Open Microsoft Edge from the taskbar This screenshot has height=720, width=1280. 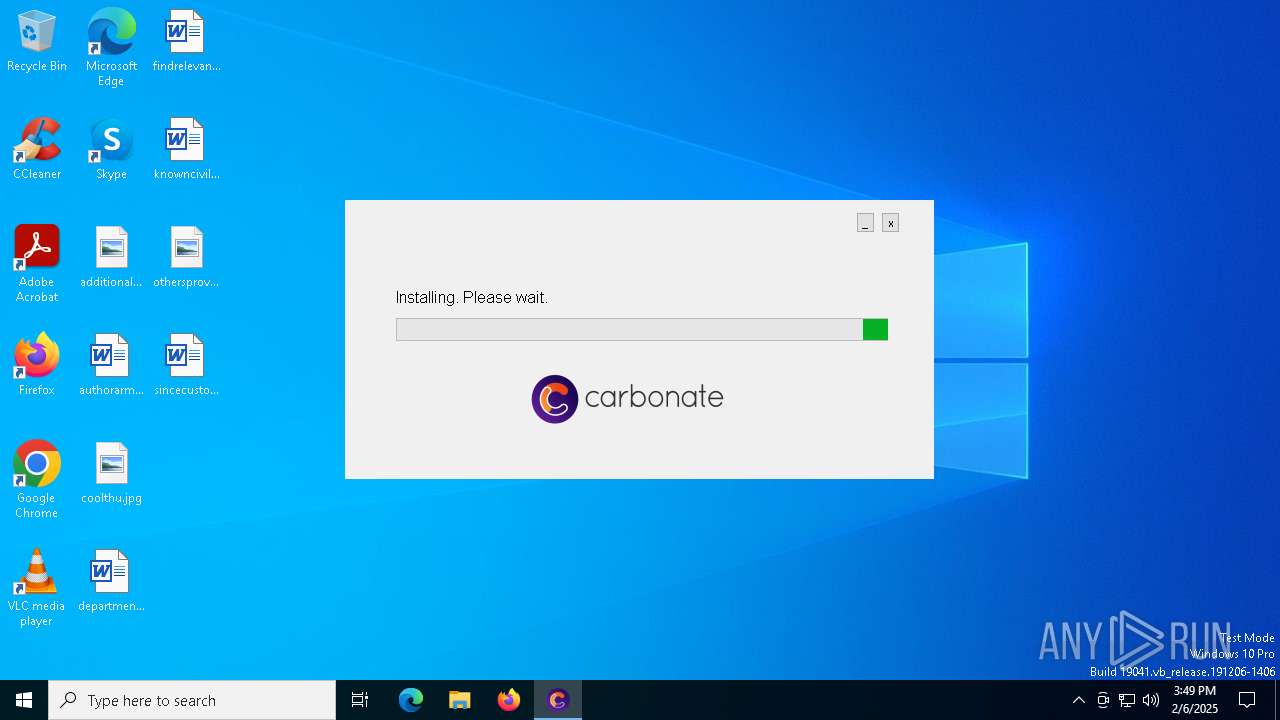click(411, 700)
